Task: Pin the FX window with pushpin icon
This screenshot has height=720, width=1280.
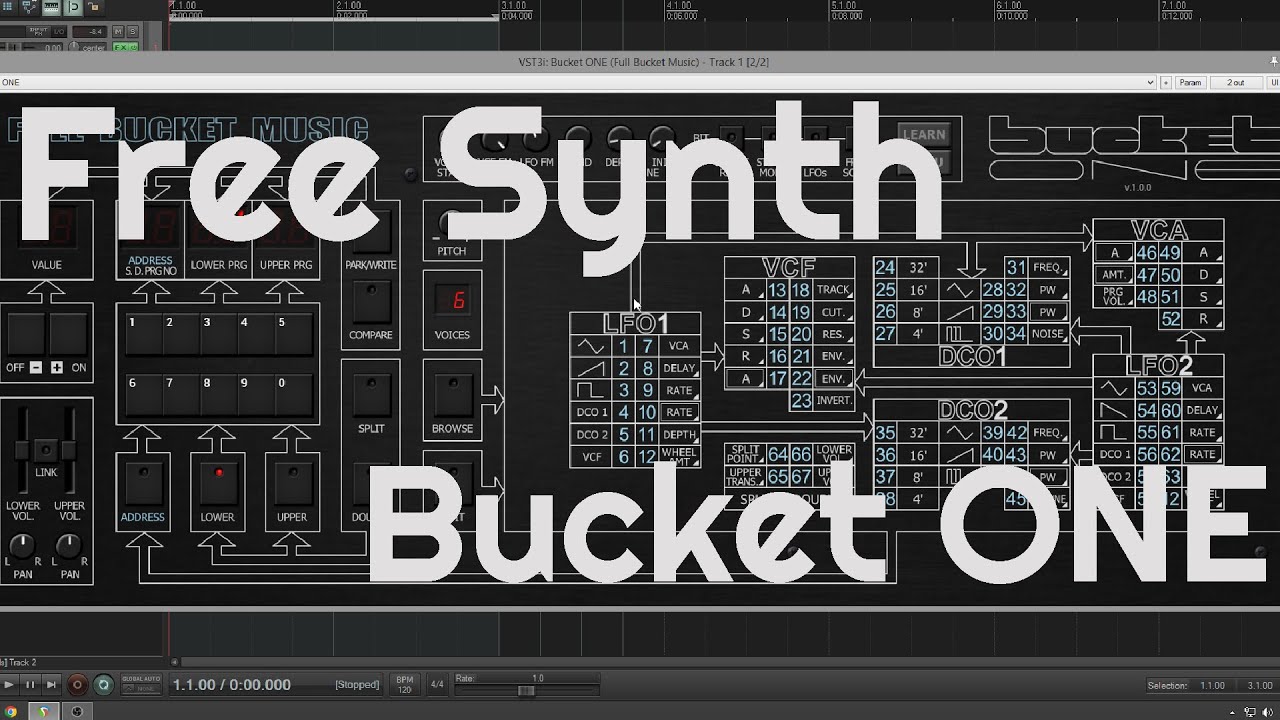Action: coord(1274,62)
